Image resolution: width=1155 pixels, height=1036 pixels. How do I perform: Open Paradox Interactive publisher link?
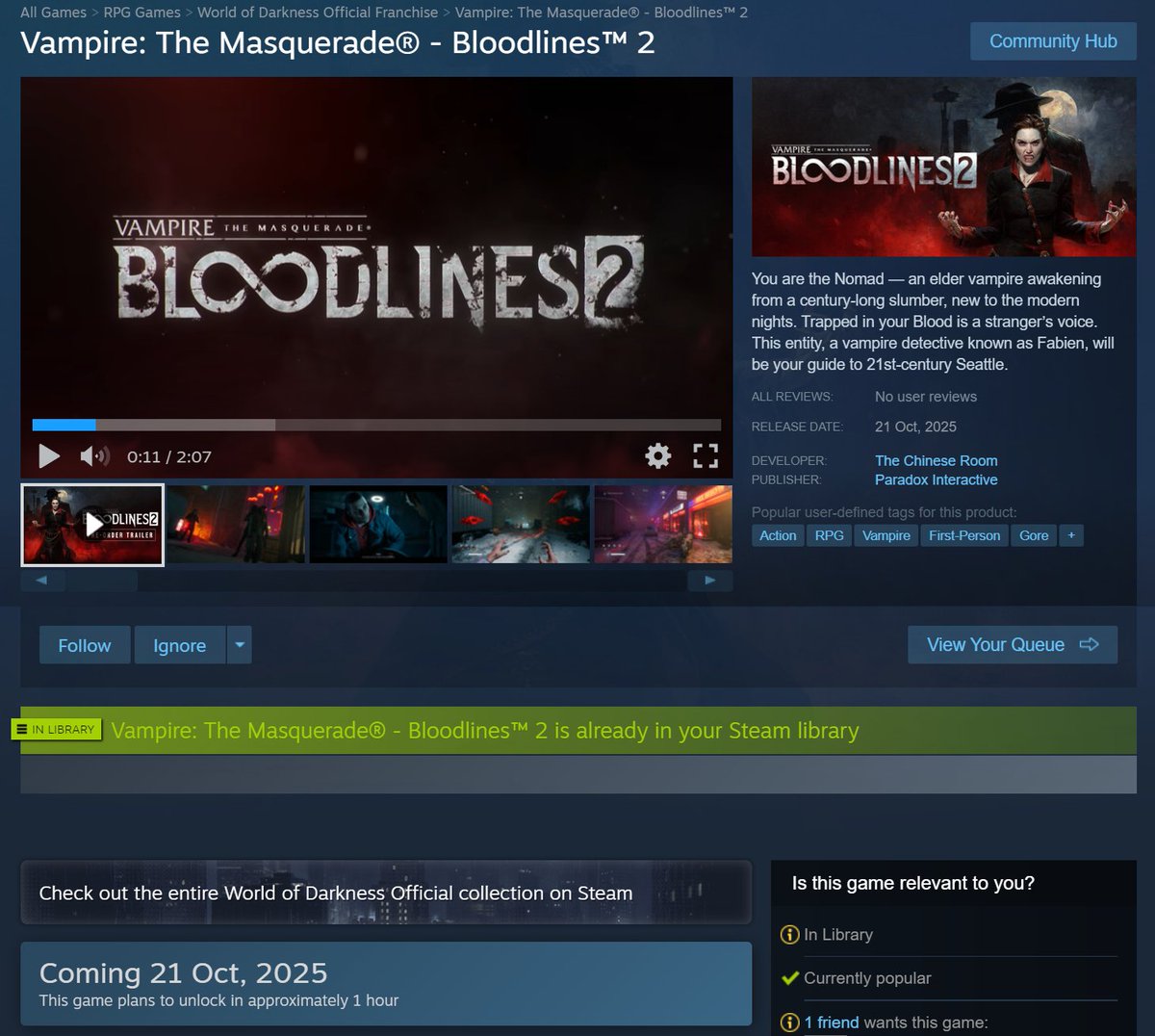pos(936,479)
